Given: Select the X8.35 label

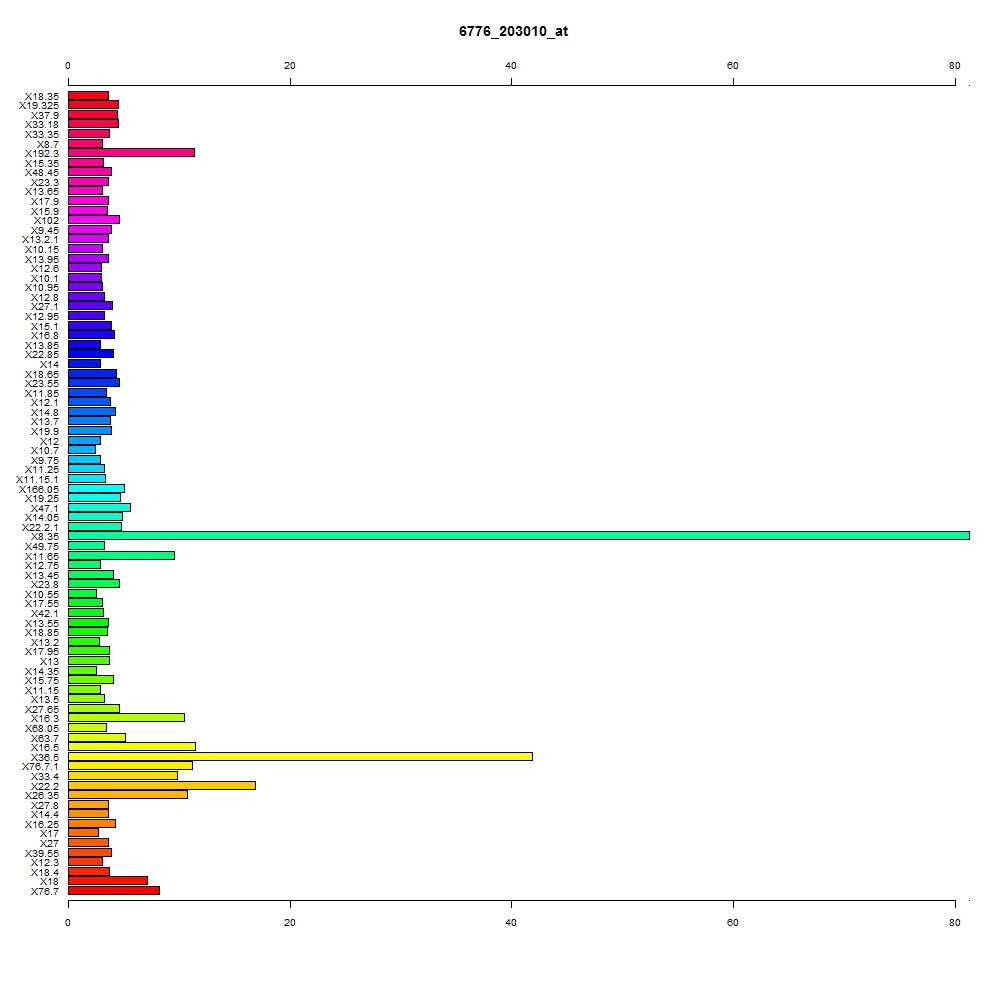Looking at the screenshot, I should click(45, 537).
